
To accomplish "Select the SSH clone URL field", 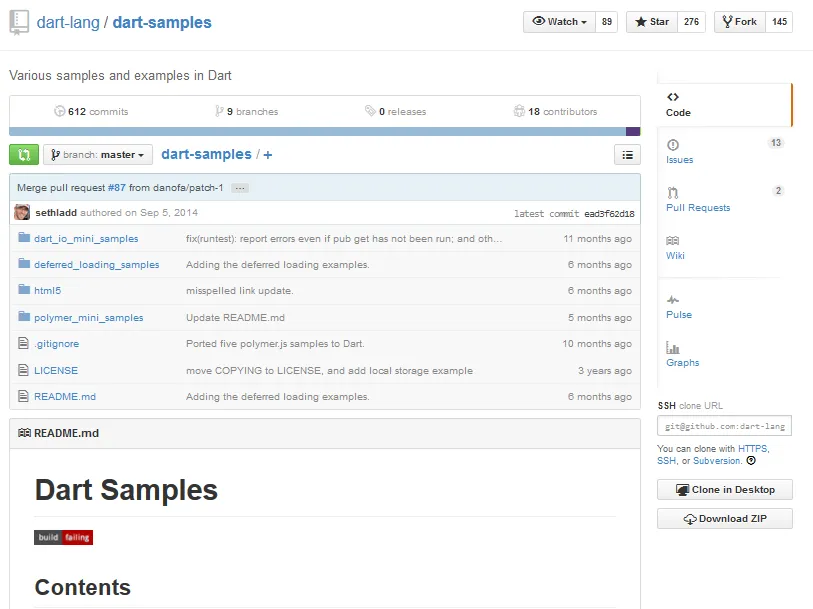I will point(724,425).
